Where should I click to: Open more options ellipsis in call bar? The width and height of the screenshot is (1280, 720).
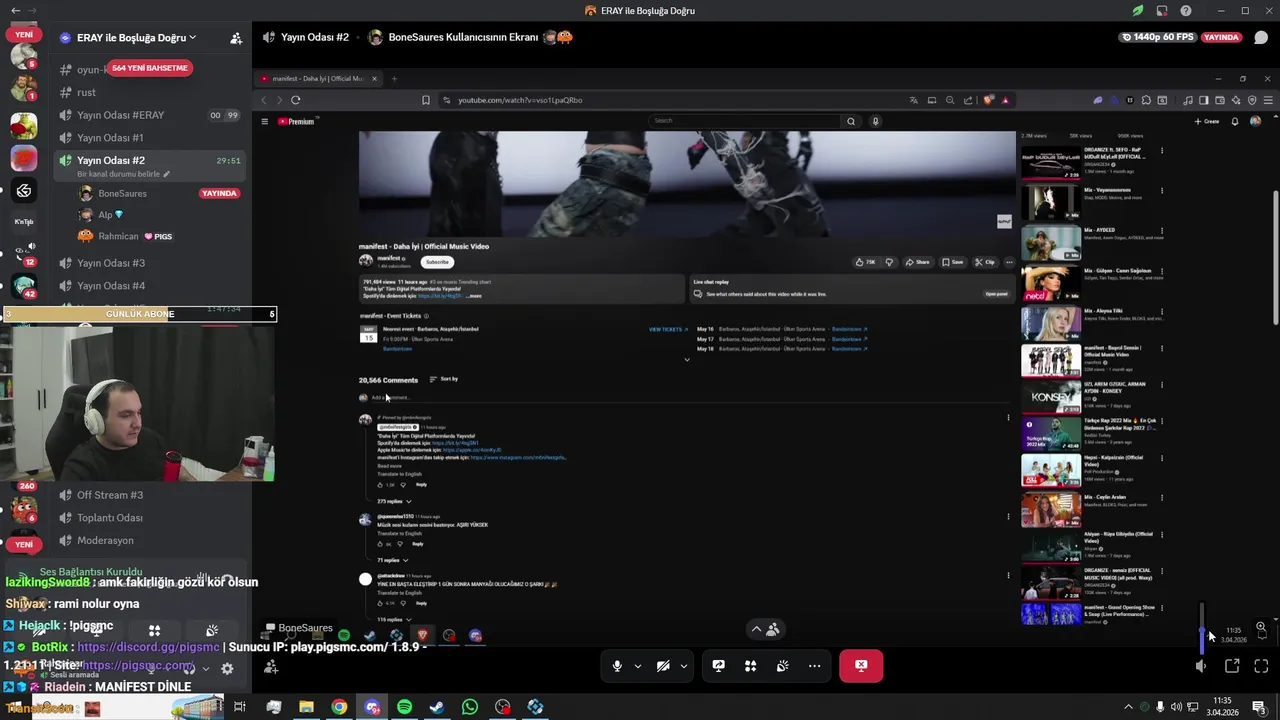click(x=814, y=666)
